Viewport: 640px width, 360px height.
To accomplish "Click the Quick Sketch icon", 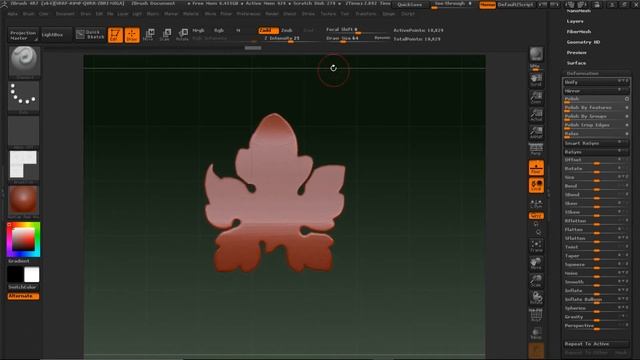I will (91, 35).
